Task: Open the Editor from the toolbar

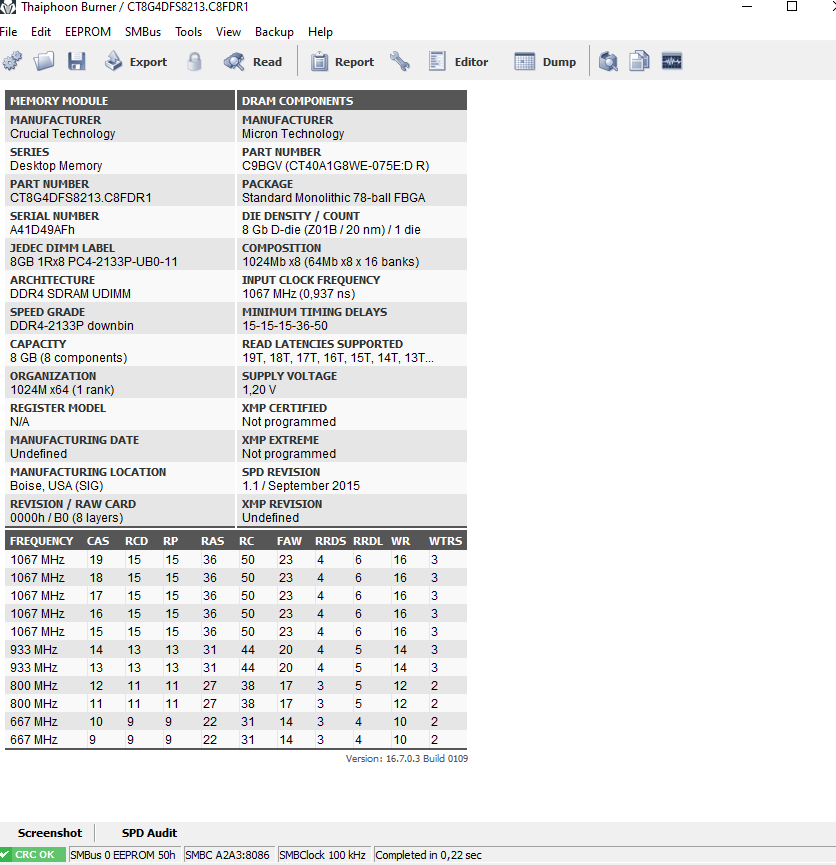Action: pyautogui.click(x=459, y=62)
